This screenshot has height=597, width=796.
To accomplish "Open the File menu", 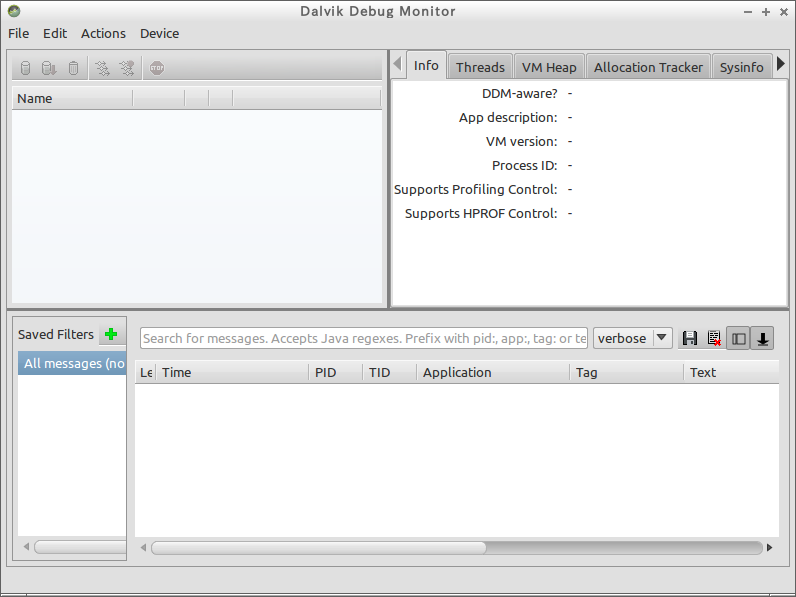I will click(19, 34).
